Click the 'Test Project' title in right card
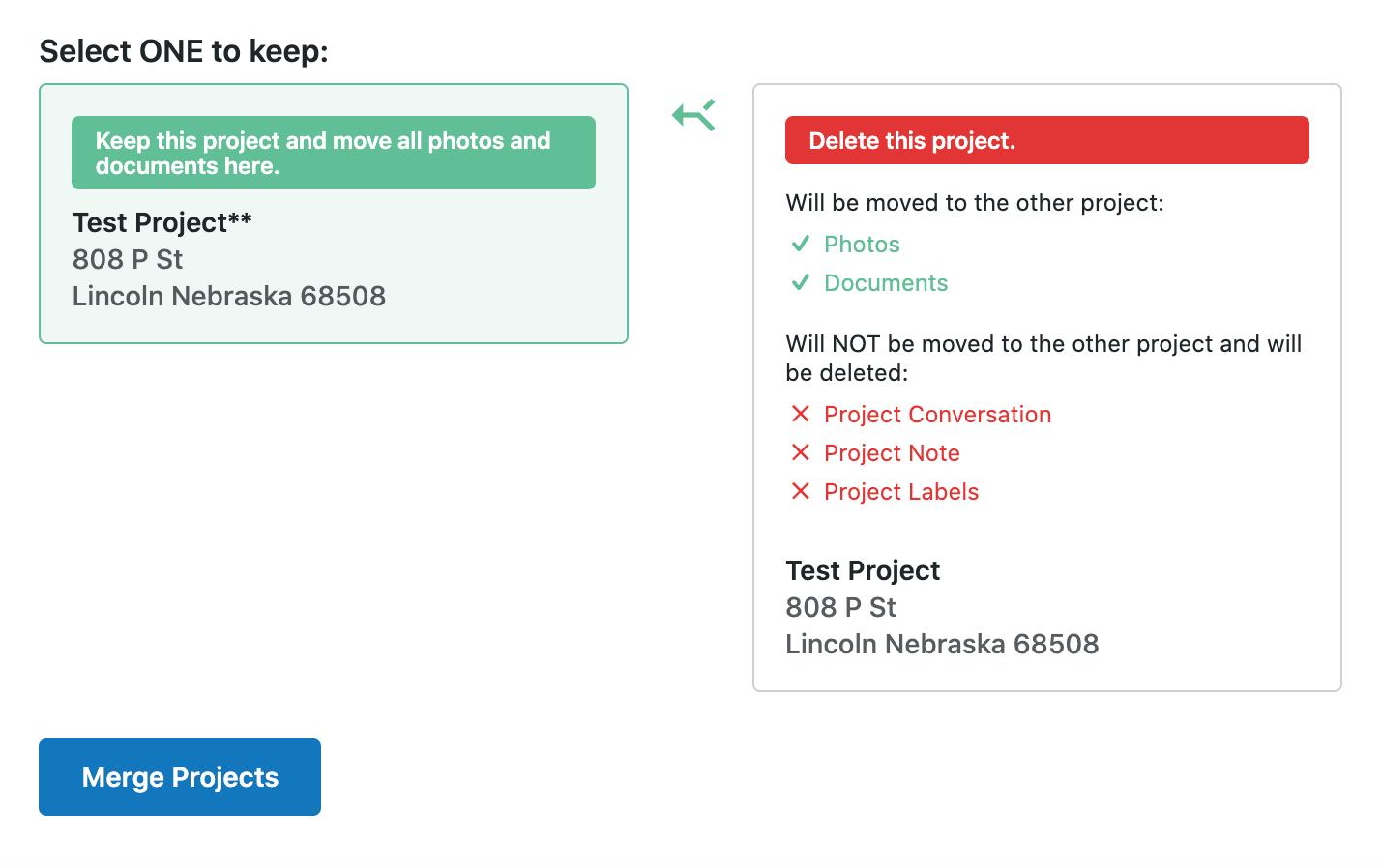The width and height of the screenshot is (1381, 868). [863, 570]
